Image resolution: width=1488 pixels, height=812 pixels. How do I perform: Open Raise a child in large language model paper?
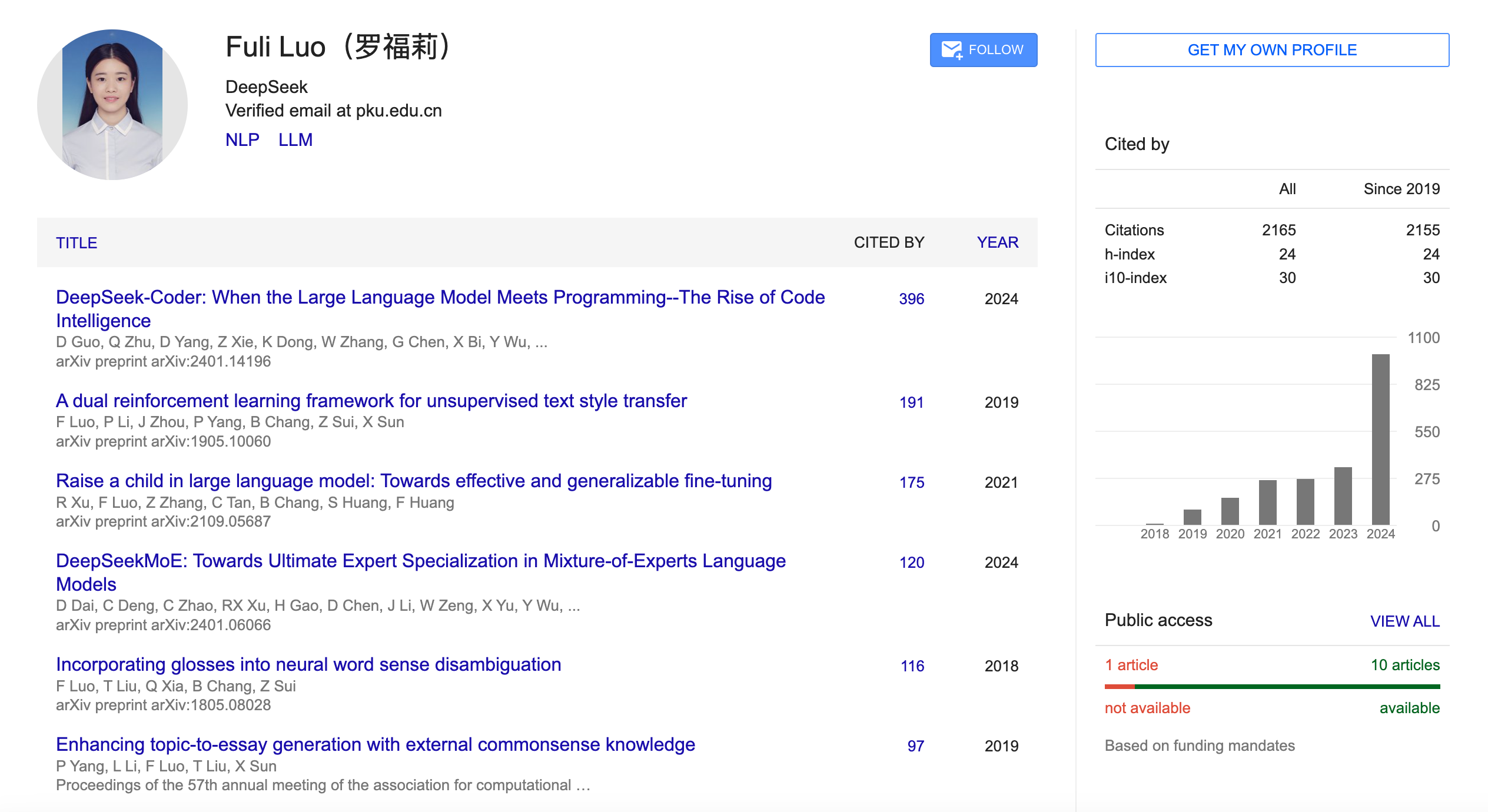coord(414,481)
